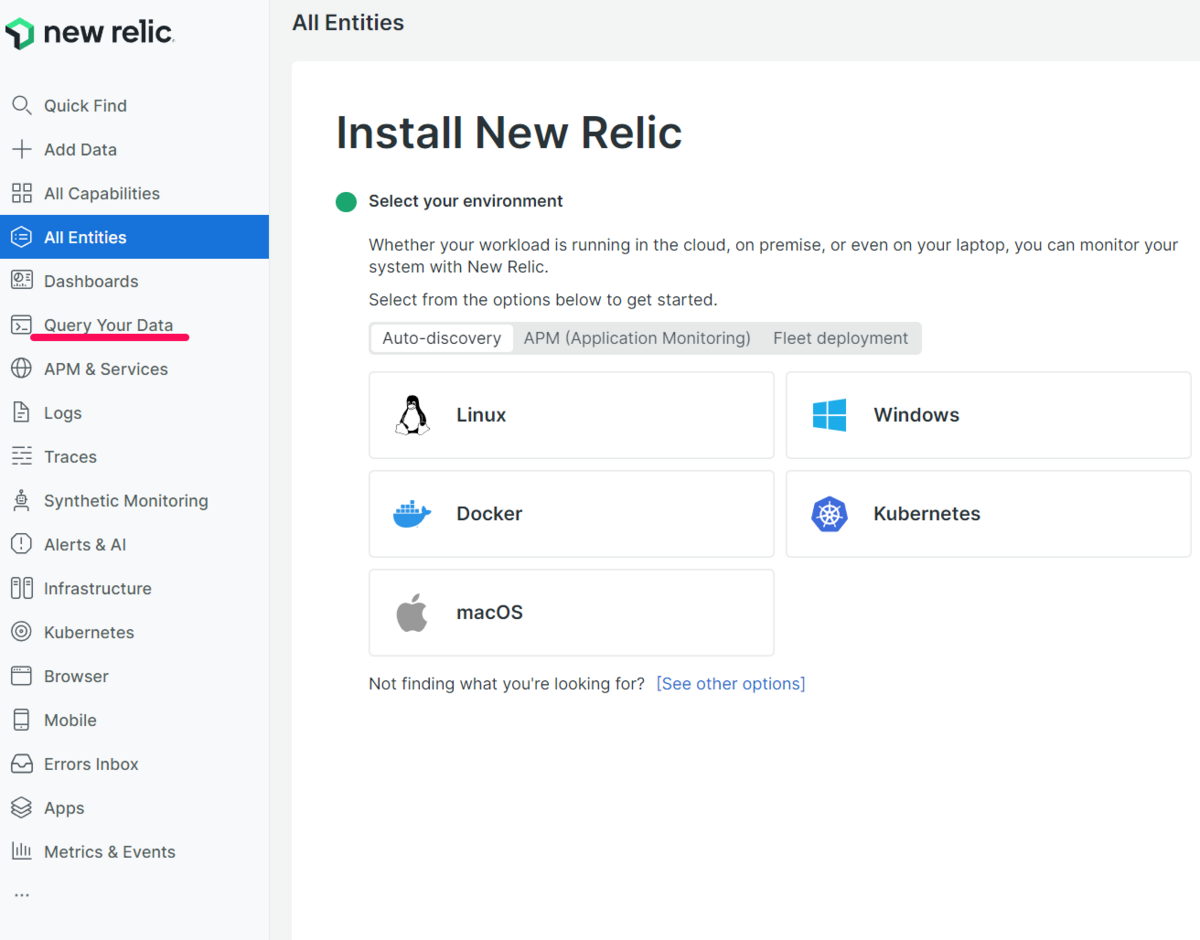Open the Errors Inbox tray icon
The height and width of the screenshot is (940, 1200).
pos(21,764)
